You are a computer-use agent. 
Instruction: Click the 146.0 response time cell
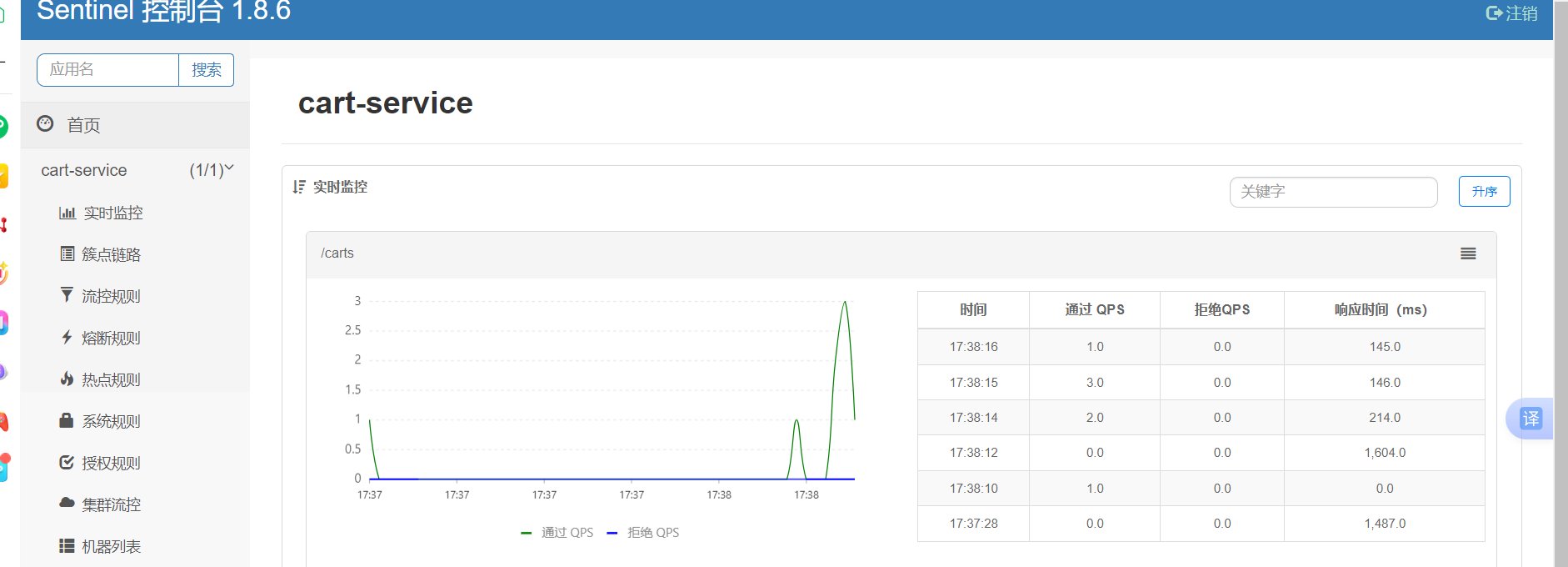pyautogui.click(x=1384, y=383)
